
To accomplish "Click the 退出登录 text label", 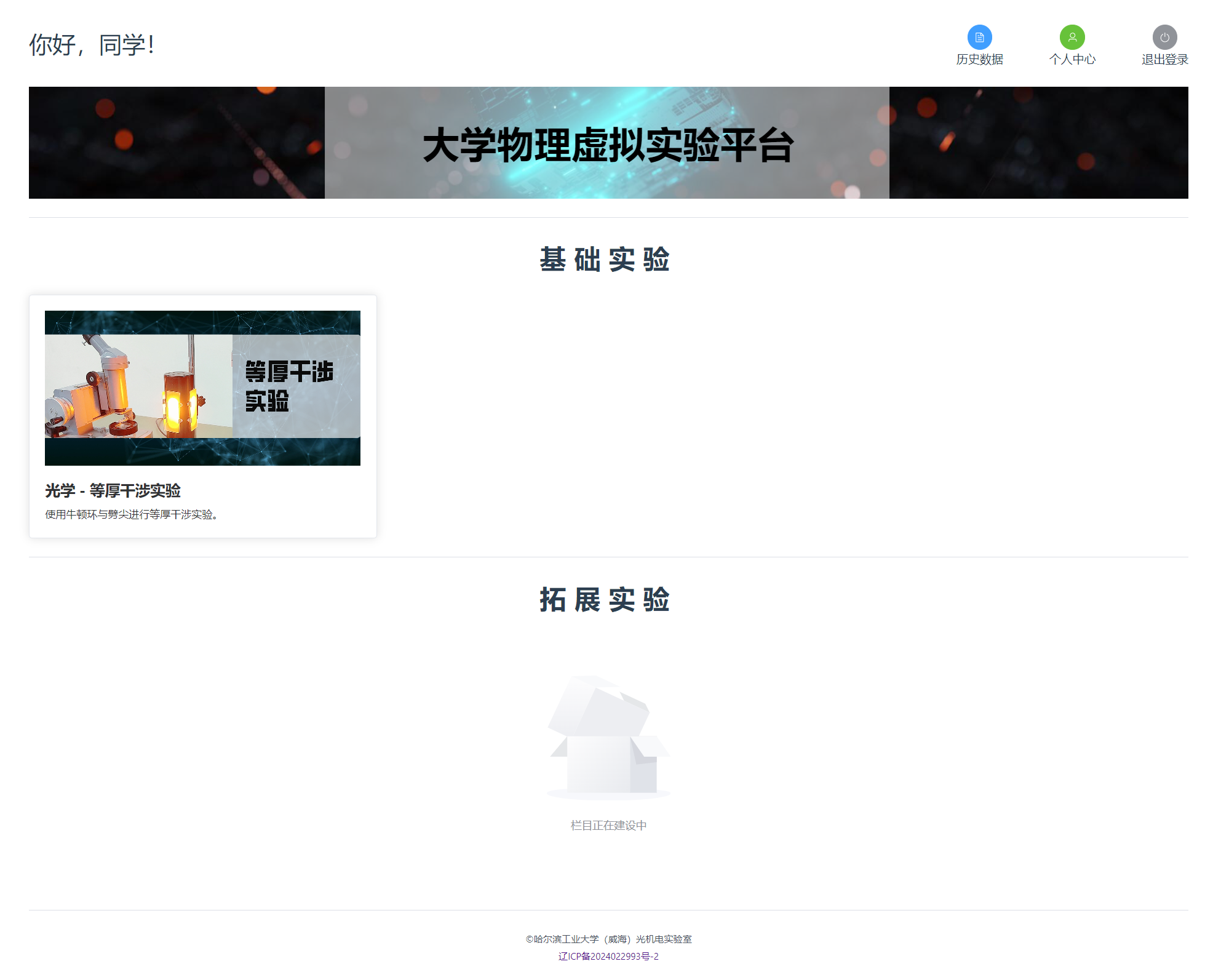I will click(x=1164, y=59).
